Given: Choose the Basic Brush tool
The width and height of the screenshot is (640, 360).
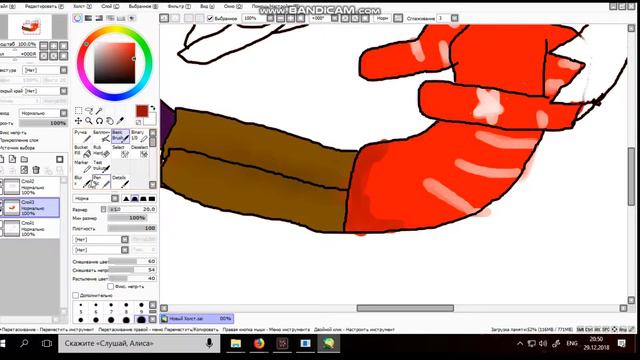Looking at the screenshot, I should tap(120, 136).
